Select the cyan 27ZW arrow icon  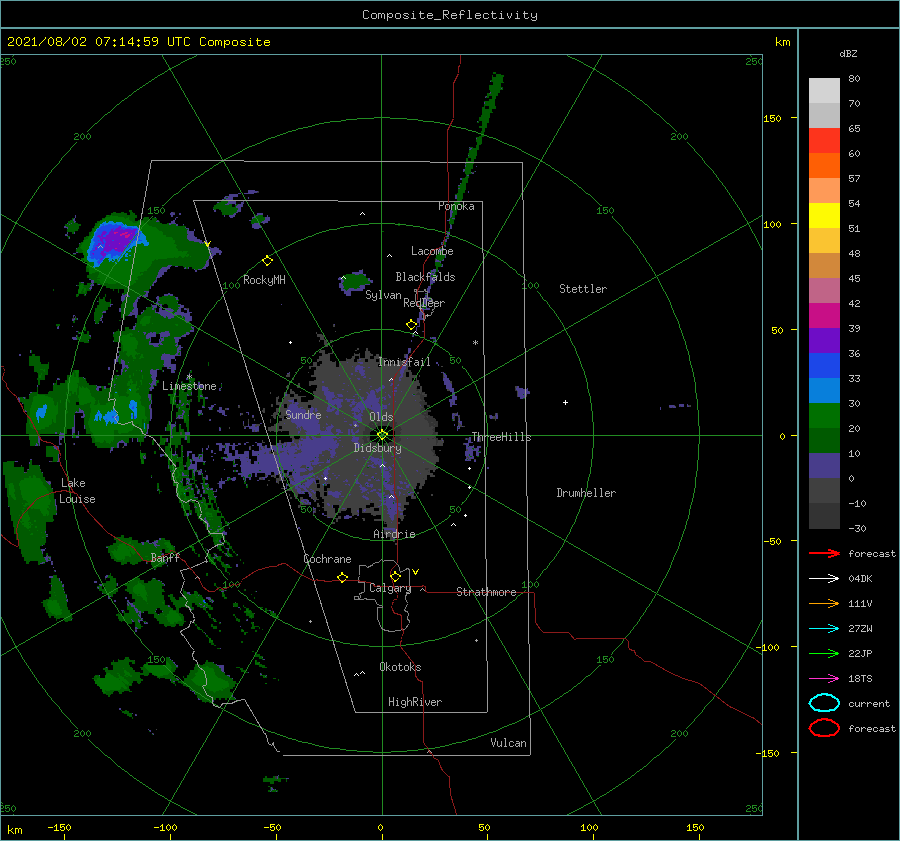[824, 629]
